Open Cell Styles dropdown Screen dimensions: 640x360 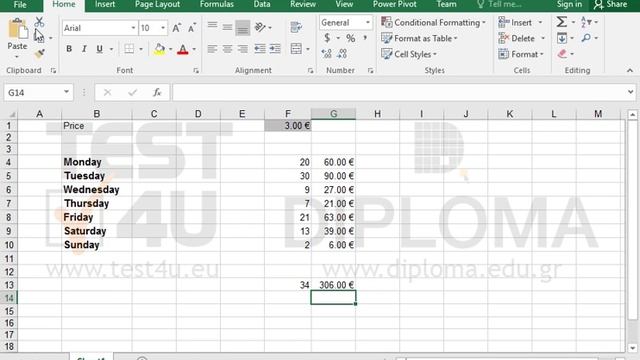409,54
